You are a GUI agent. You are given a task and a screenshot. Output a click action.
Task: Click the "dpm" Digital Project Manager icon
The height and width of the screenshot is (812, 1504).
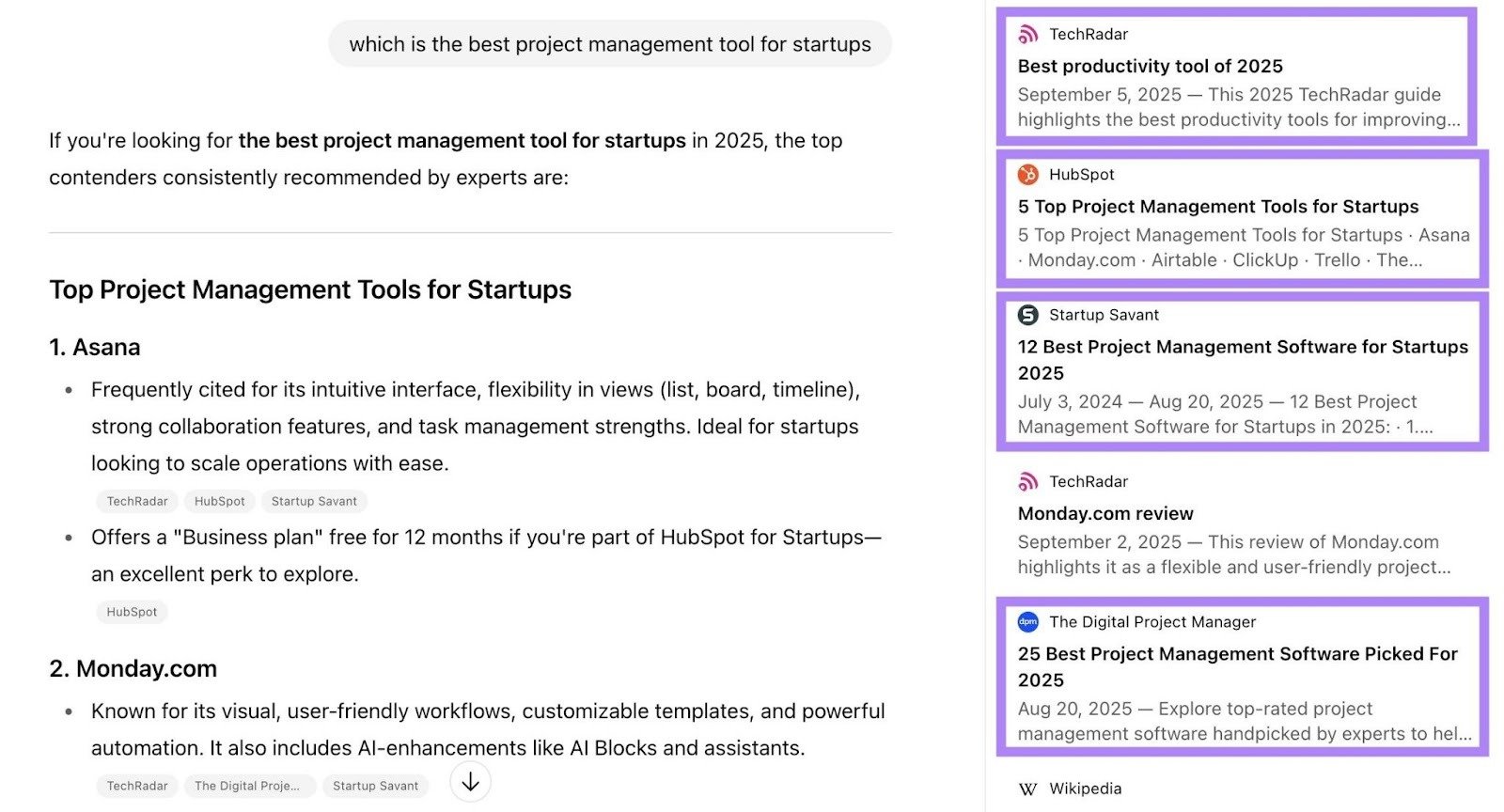(x=1027, y=621)
